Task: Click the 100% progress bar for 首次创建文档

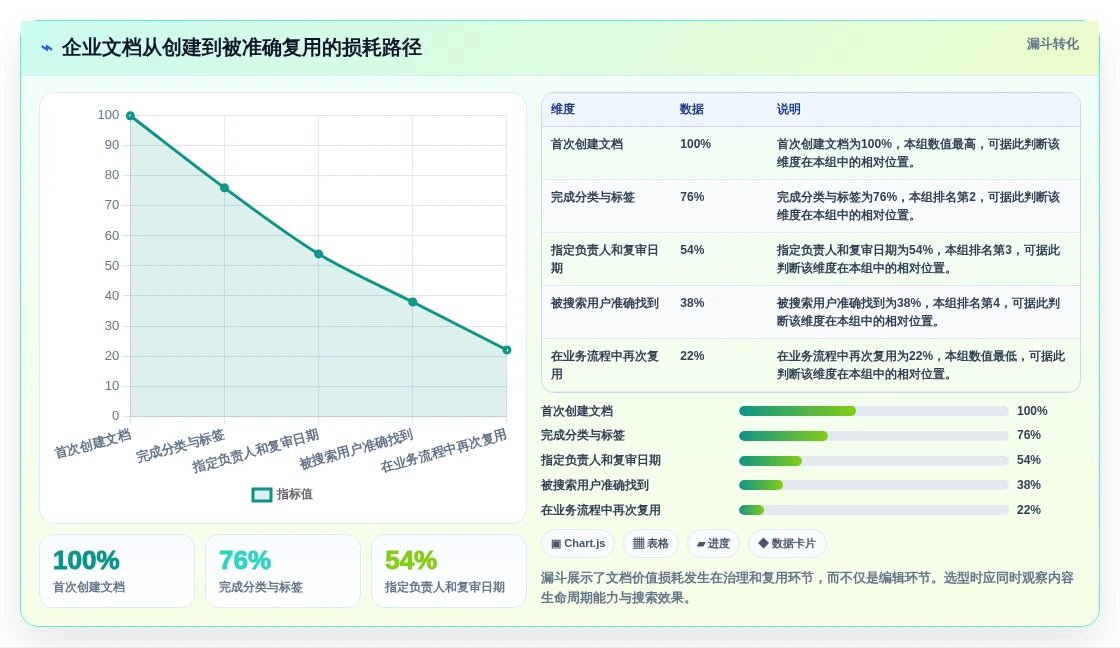Action: [x=874, y=412]
